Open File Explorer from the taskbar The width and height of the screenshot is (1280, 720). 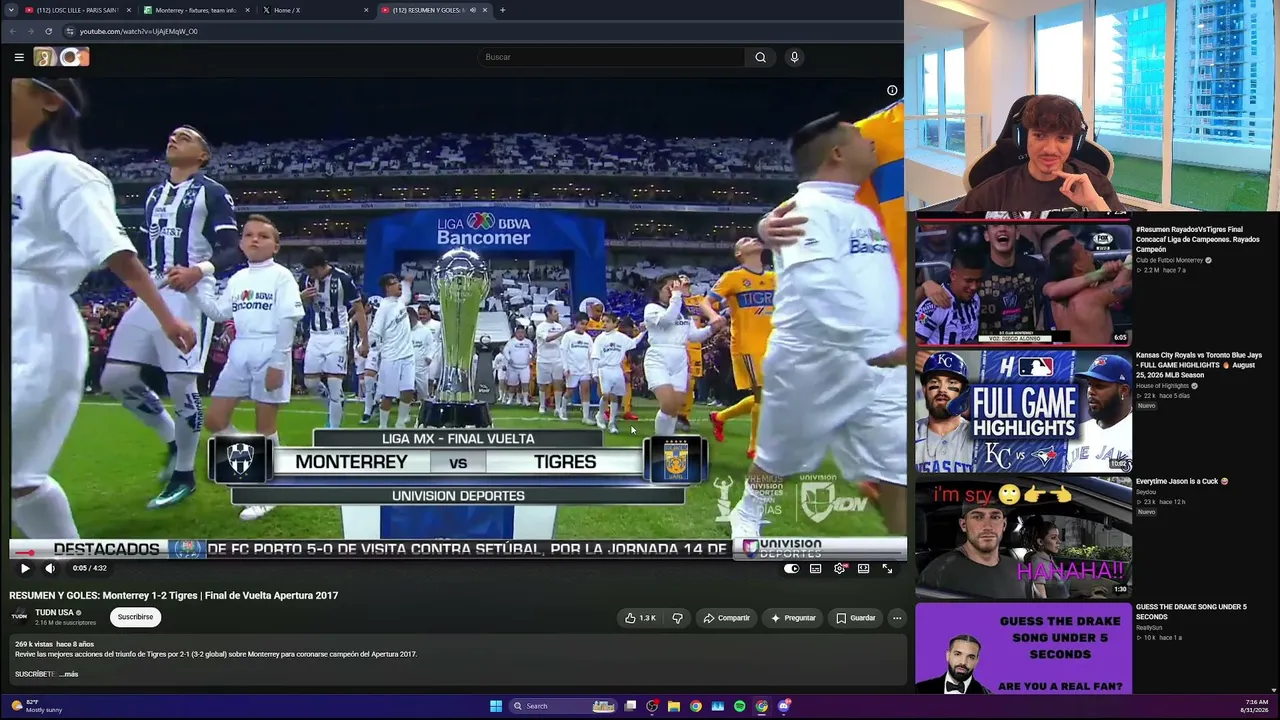click(x=674, y=706)
